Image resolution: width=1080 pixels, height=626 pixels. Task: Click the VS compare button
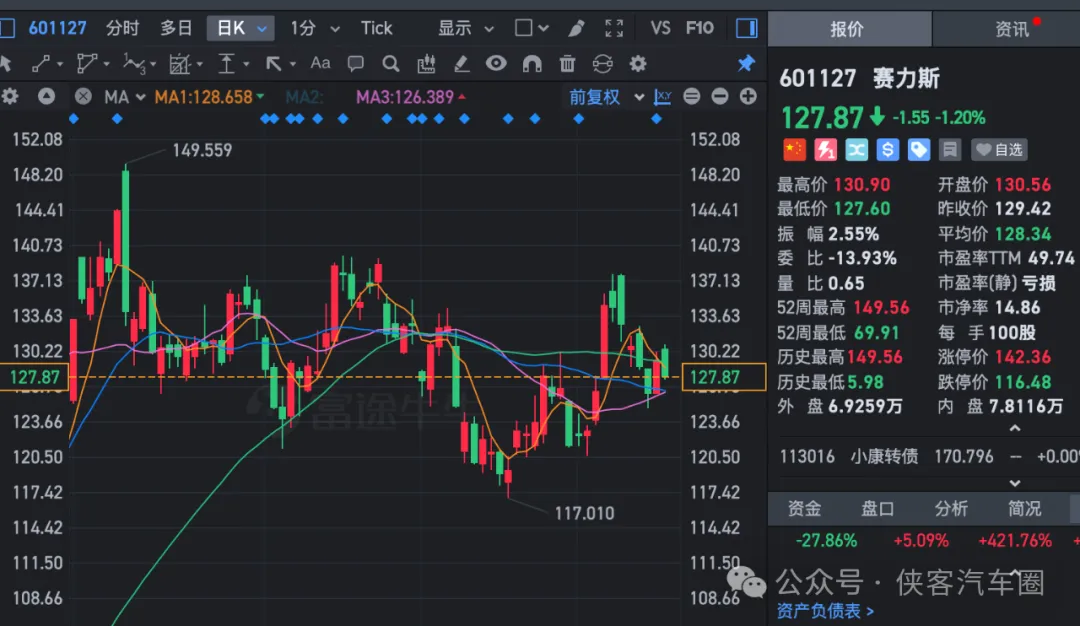660,28
